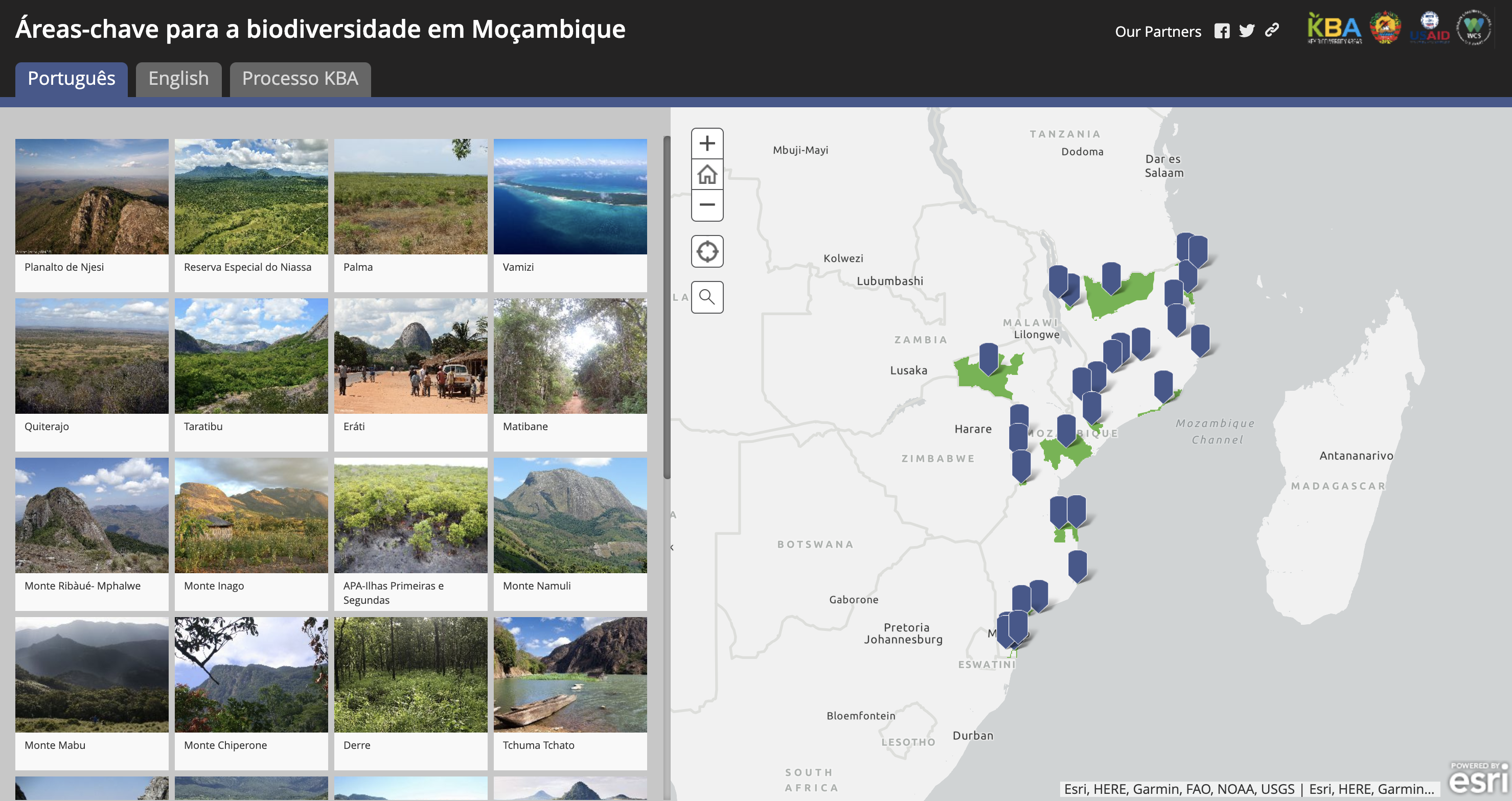Share on Facebook icon

coord(1222,31)
